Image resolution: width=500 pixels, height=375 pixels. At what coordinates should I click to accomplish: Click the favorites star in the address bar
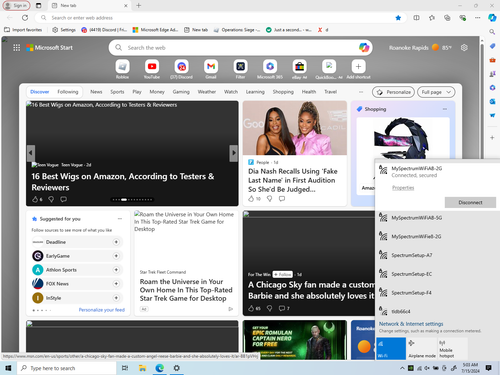tap(398, 18)
